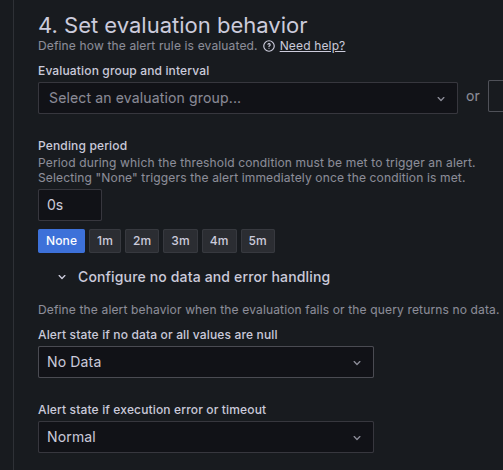This screenshot has width=503, height=470.
Task: Choose the 2m pending period preset
Action: (x=142, y=241)
